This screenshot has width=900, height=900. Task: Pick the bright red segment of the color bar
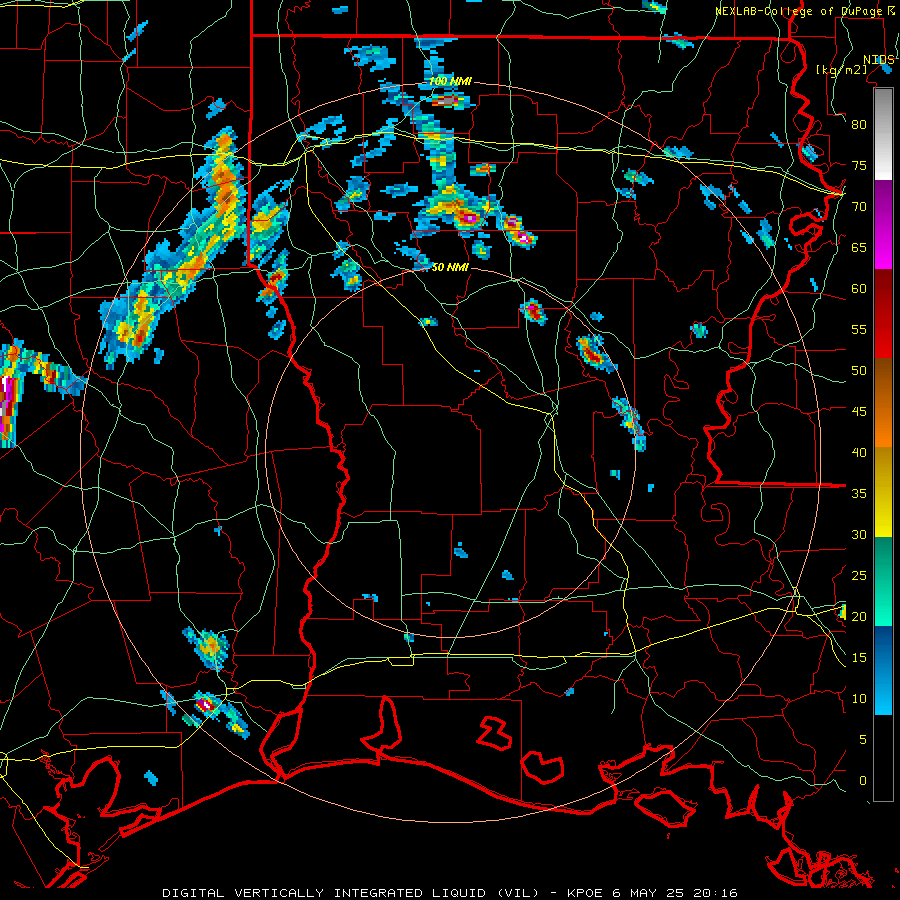pyautogui.click(x=883, y=314)
